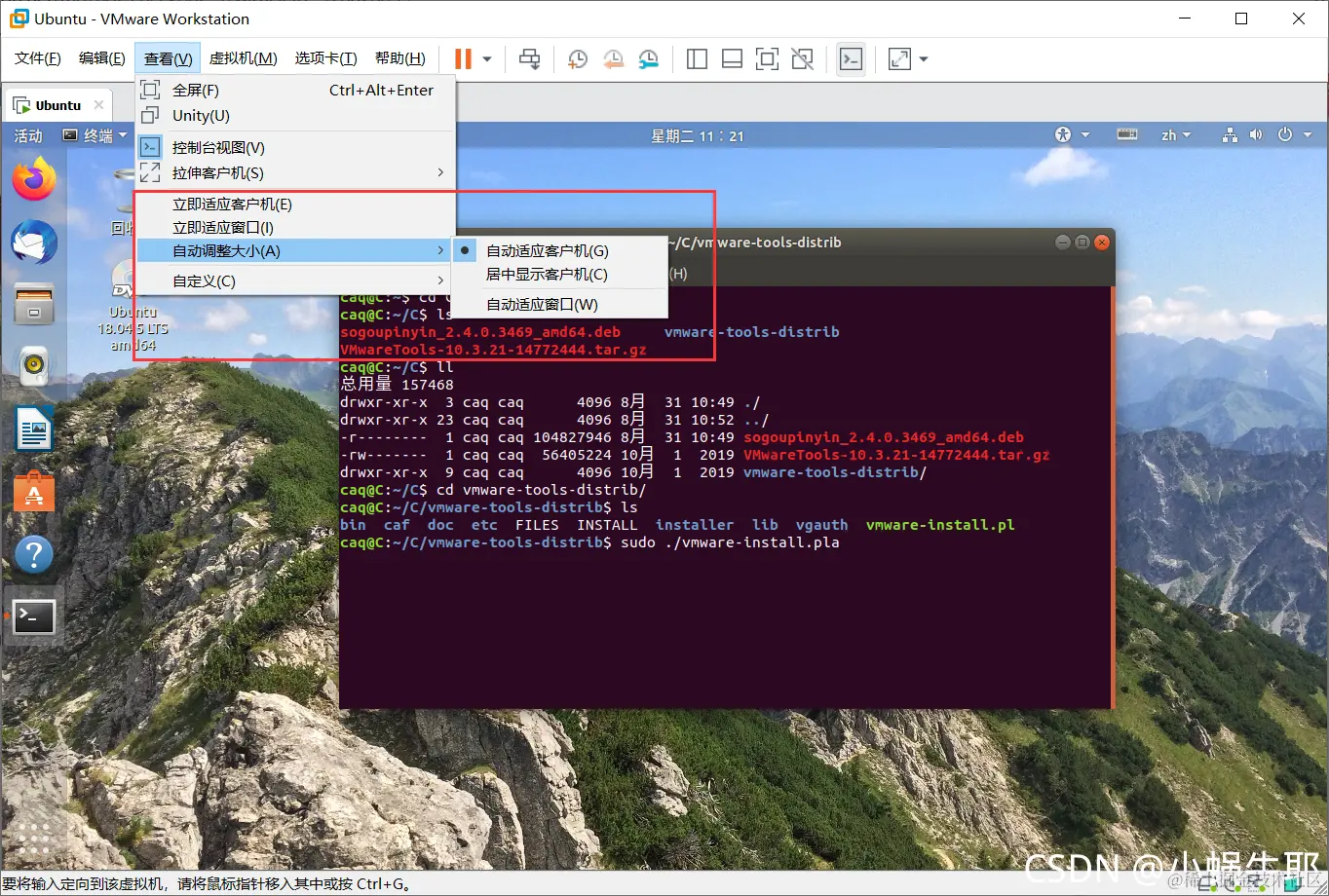Send Ctrl+Alt+Del to the virtual machine
Image resolution: width=1329 pixels, height=896 pixels.
coord(530,59)
